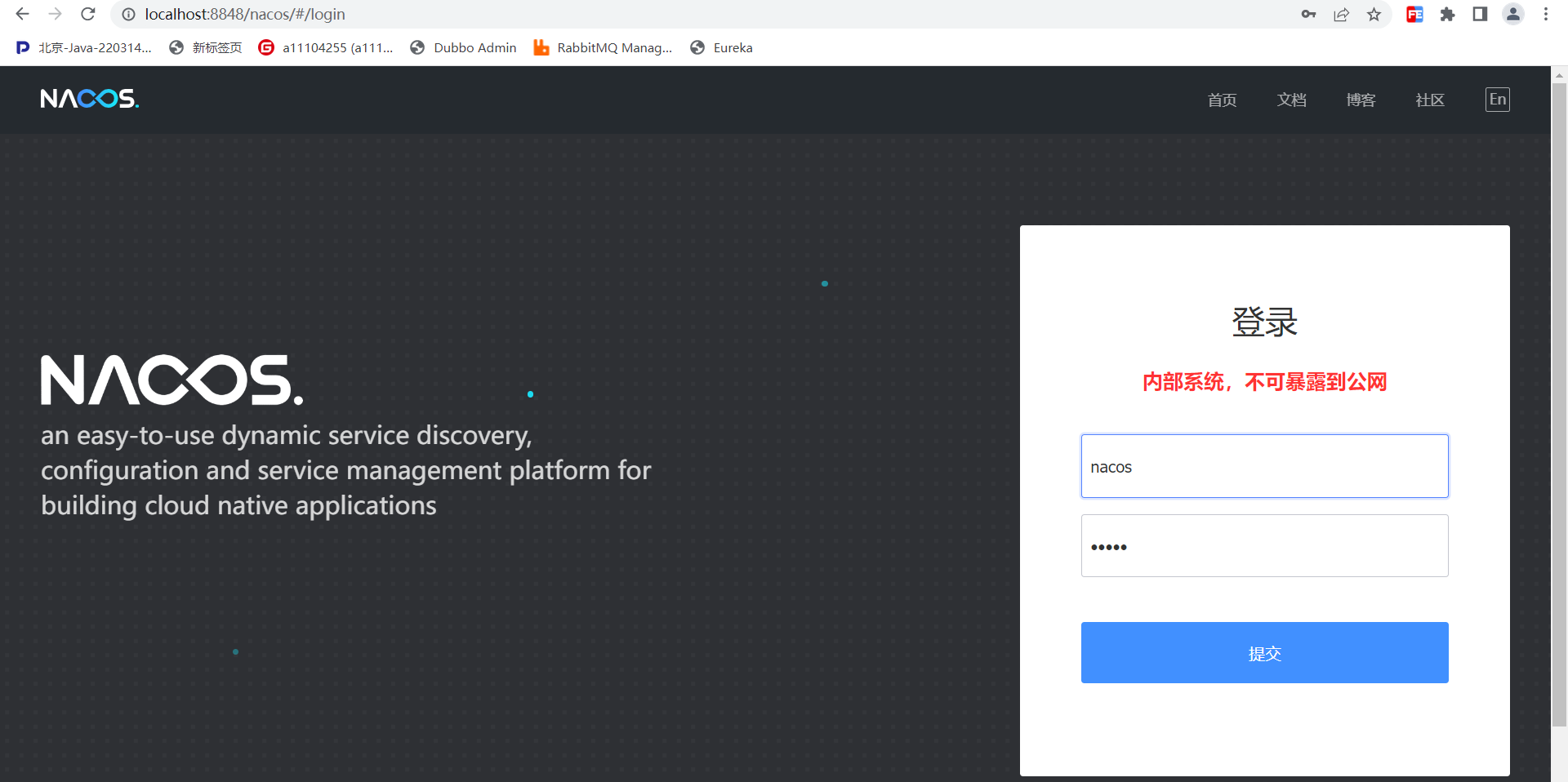The height and width of the screenshot is (782, 1568).
Task: Open the 新标签页 bookmark
Action: click(x=206, y=48)
